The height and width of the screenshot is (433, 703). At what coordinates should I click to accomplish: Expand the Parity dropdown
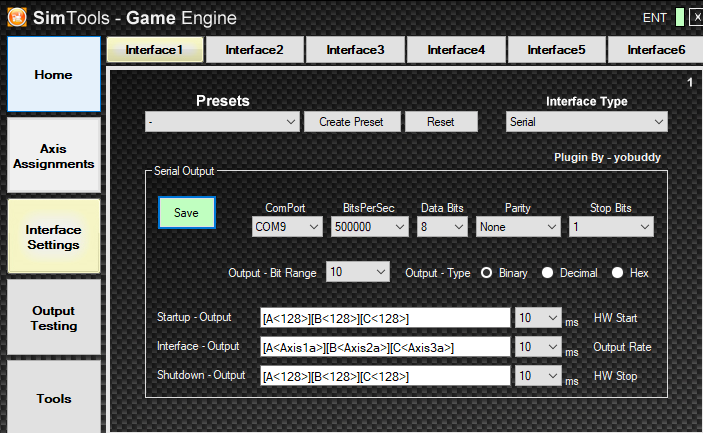coord(518,227)
